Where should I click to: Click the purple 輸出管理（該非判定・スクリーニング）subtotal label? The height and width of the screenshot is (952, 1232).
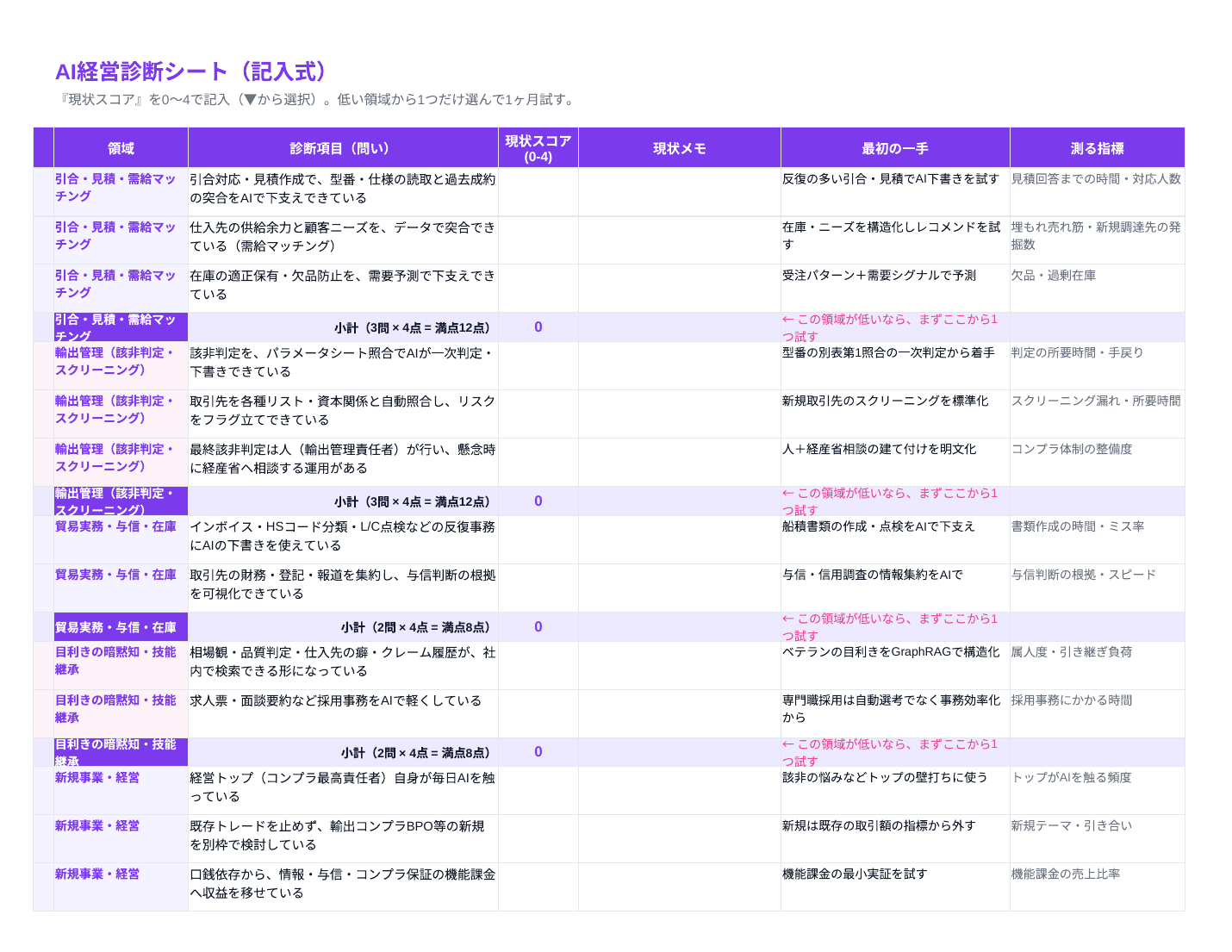121,501
